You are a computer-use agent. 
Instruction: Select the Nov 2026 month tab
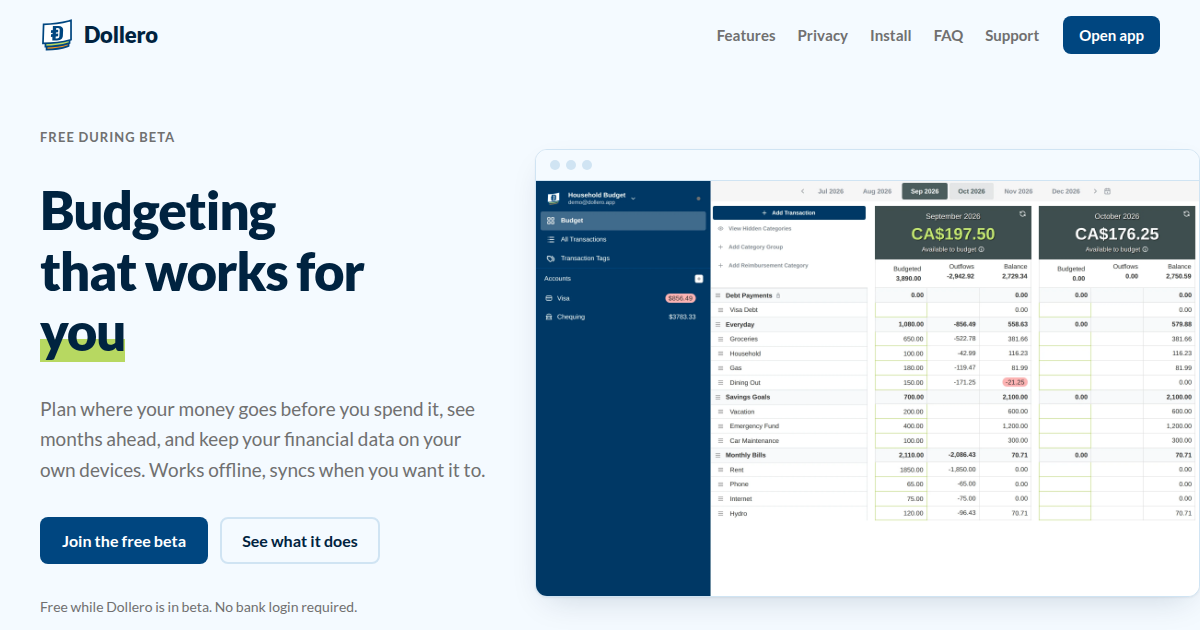click(1019, 191)
